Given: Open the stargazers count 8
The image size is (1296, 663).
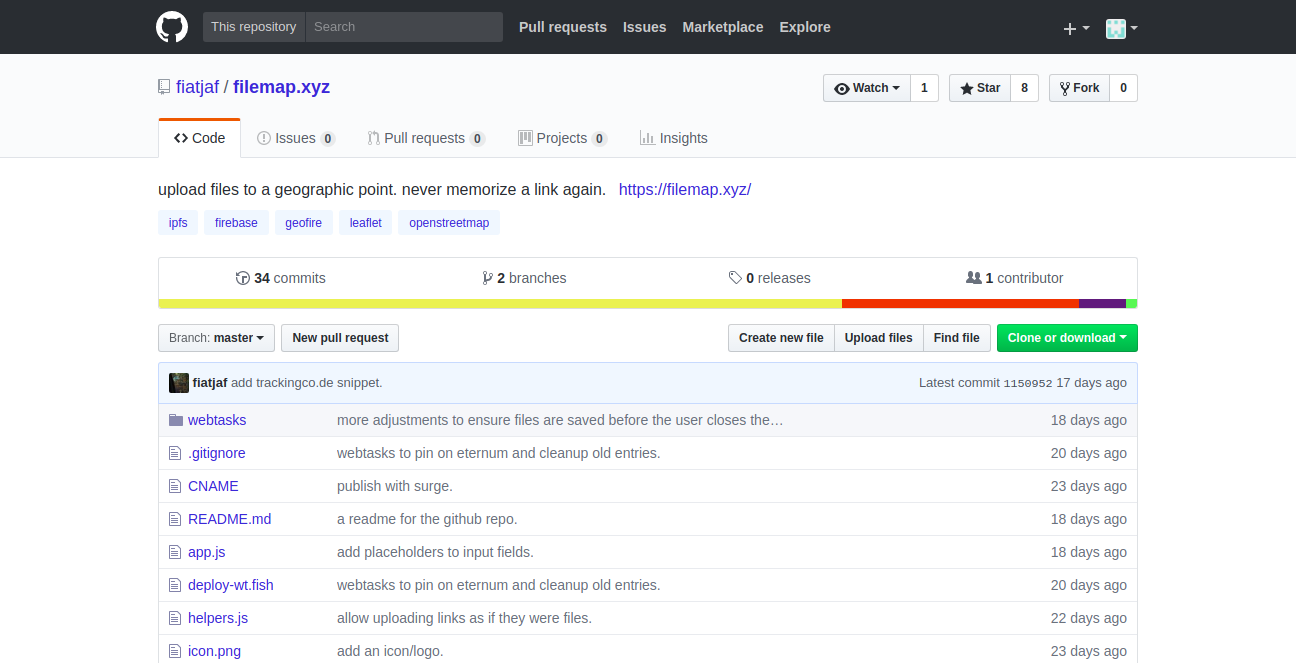Looking at the screenshot, I should pos(1024,88).
